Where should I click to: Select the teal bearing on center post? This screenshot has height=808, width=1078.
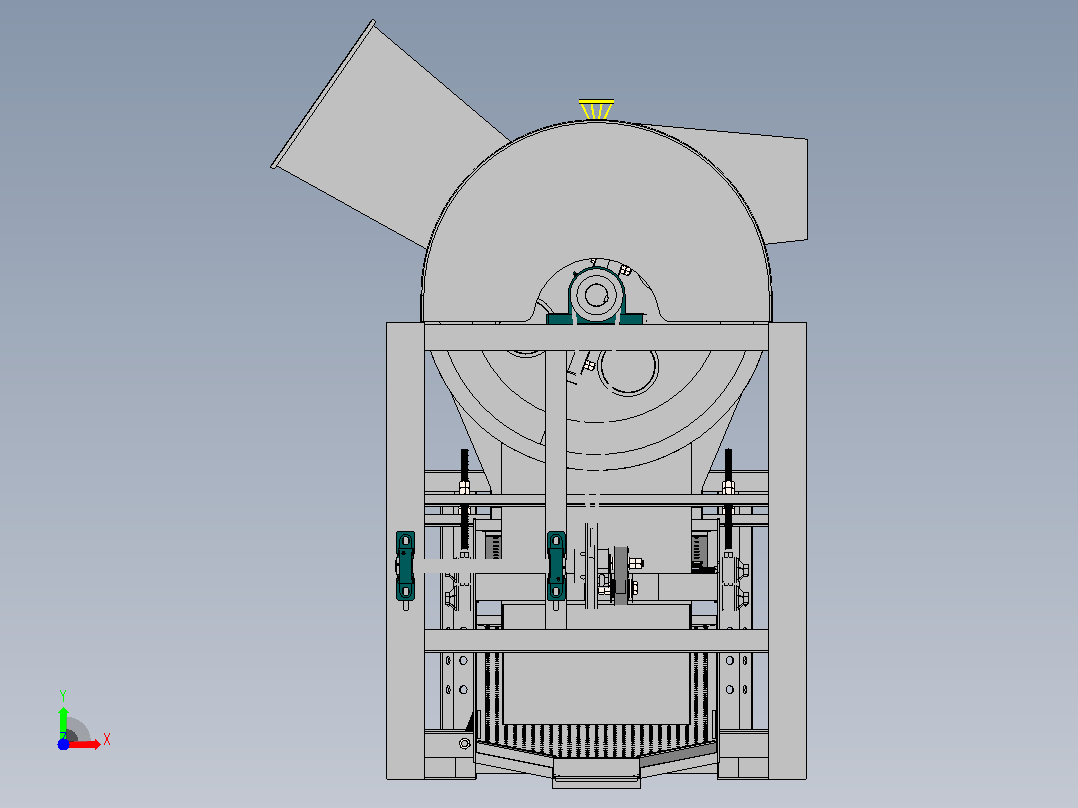(556, 566)
